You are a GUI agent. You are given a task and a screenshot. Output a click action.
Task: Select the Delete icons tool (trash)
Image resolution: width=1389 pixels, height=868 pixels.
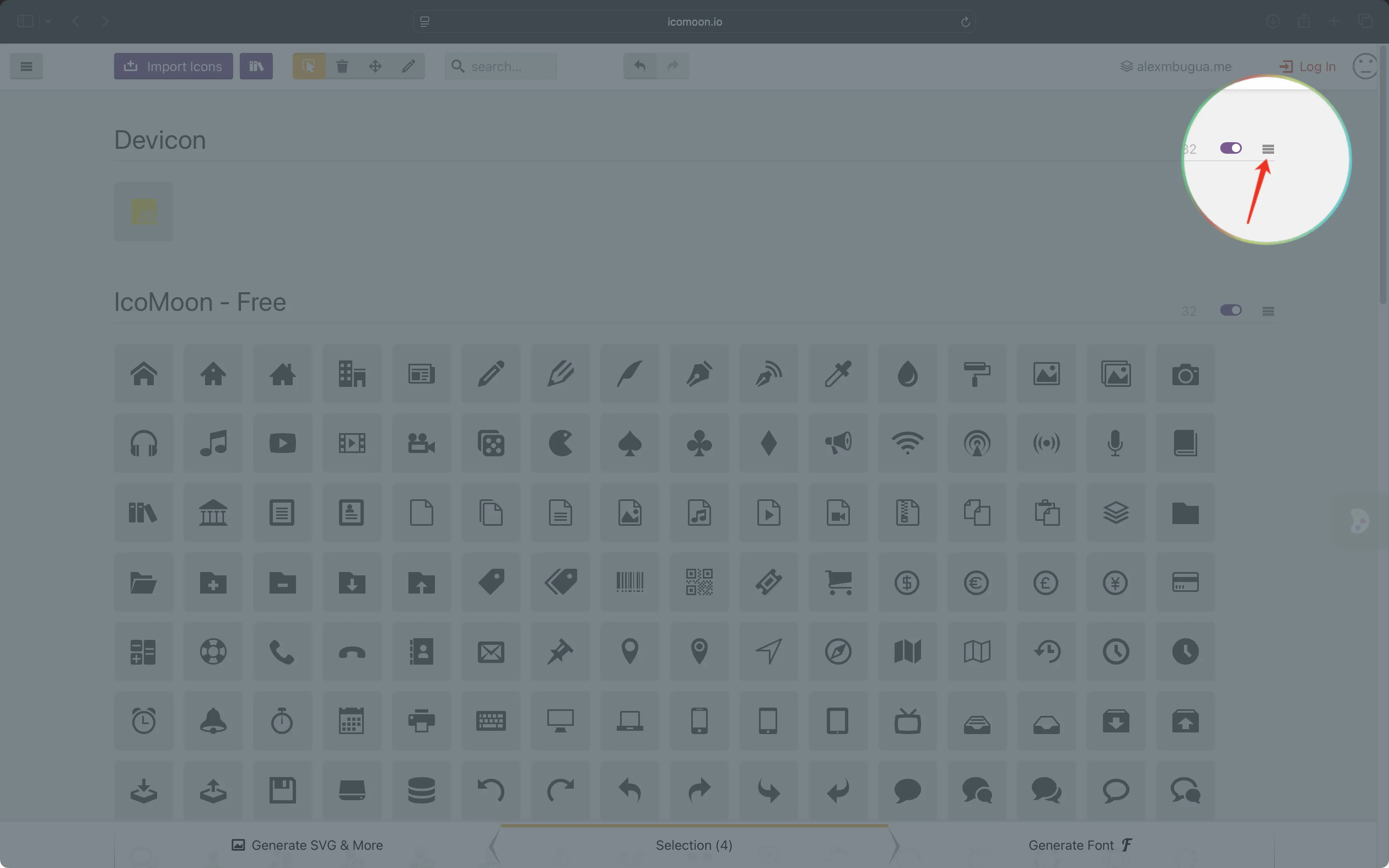pos(342,66)
